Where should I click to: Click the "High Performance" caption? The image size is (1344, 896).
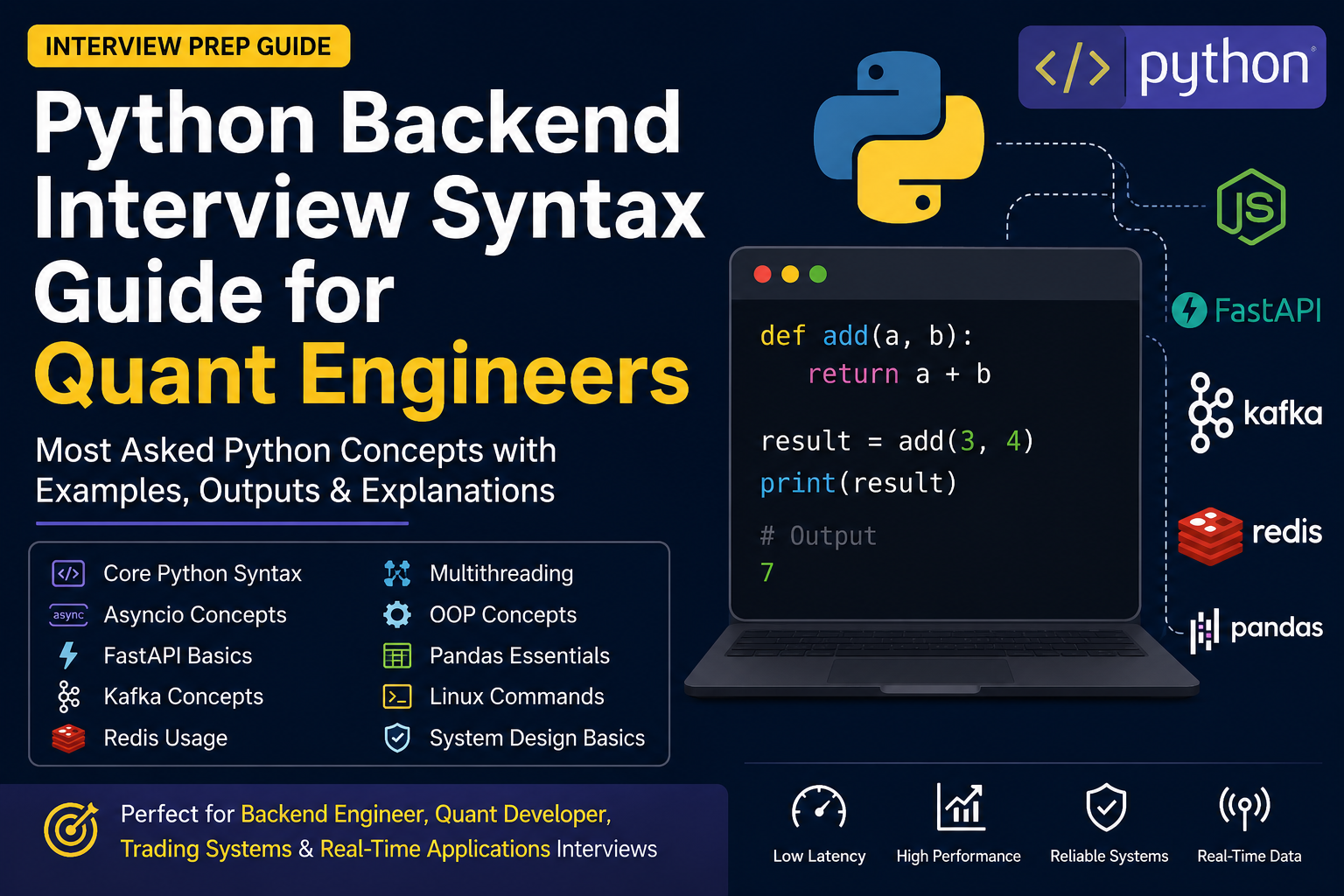click(958, 856)
